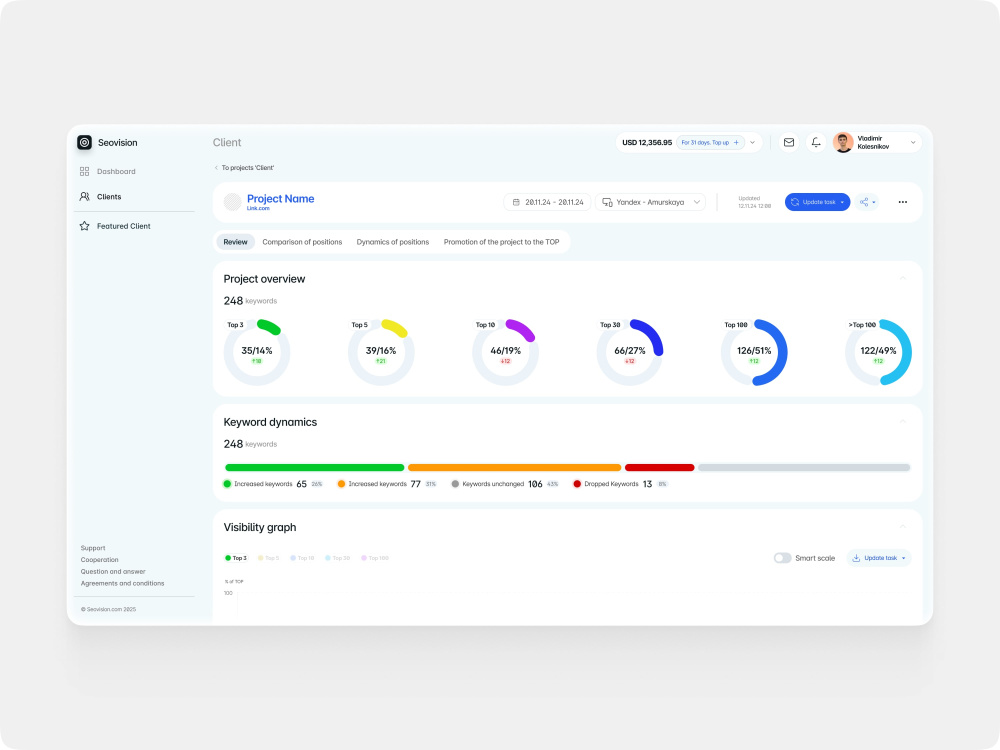Viewport: 1000px width, 750px height.
Task: Click Vladimir Kolesnikov's avatar photo
Action: click(x=843, y=142)
